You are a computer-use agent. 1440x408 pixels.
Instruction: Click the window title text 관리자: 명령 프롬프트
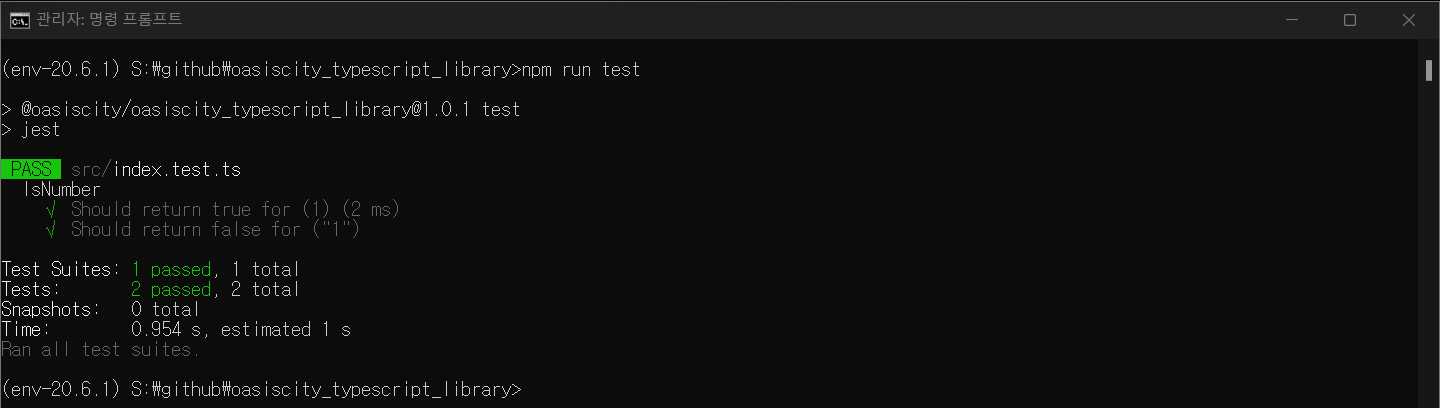point(108,20)
